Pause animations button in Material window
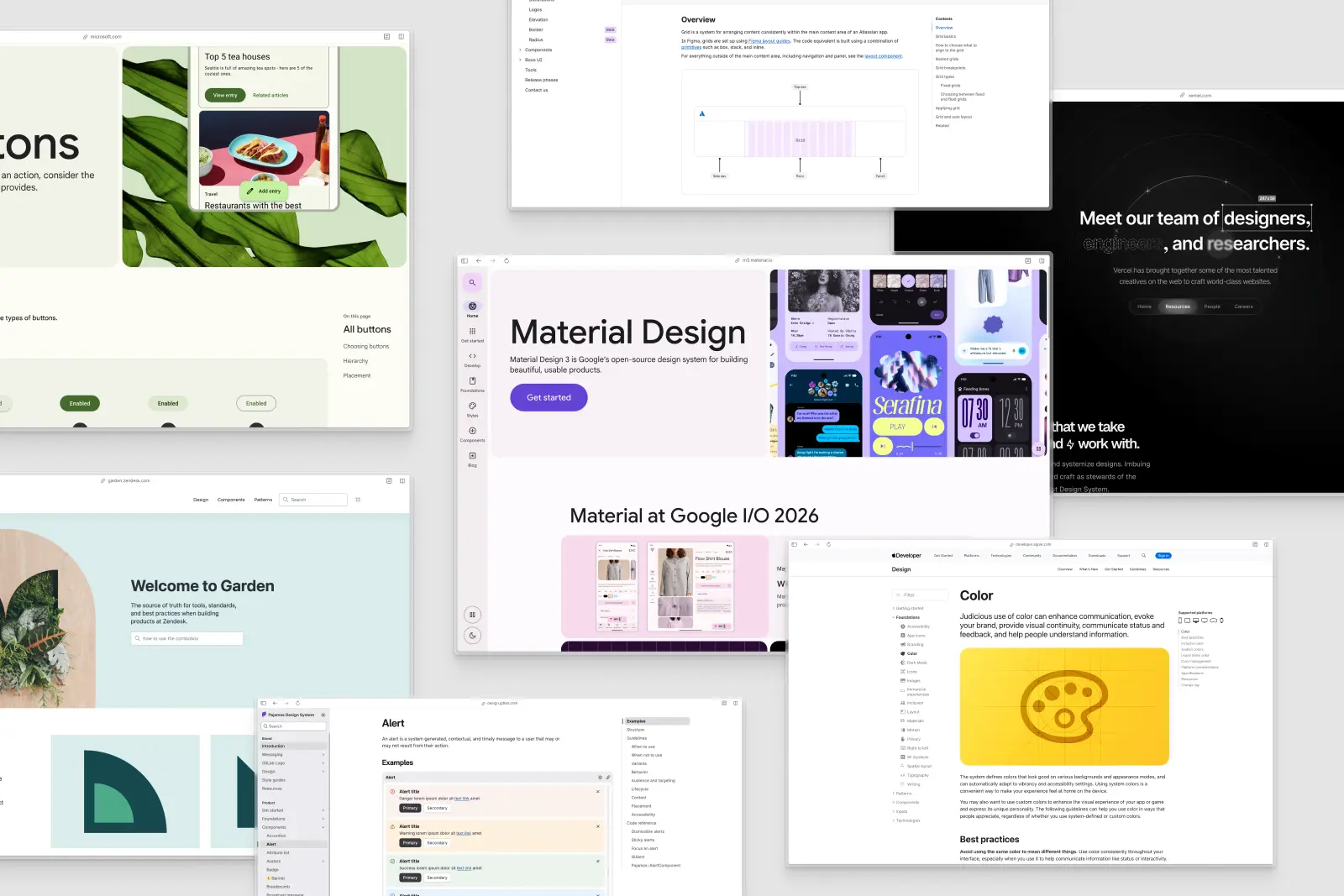1344x896 pixels. pyautogui.click(x=472, y=615)
